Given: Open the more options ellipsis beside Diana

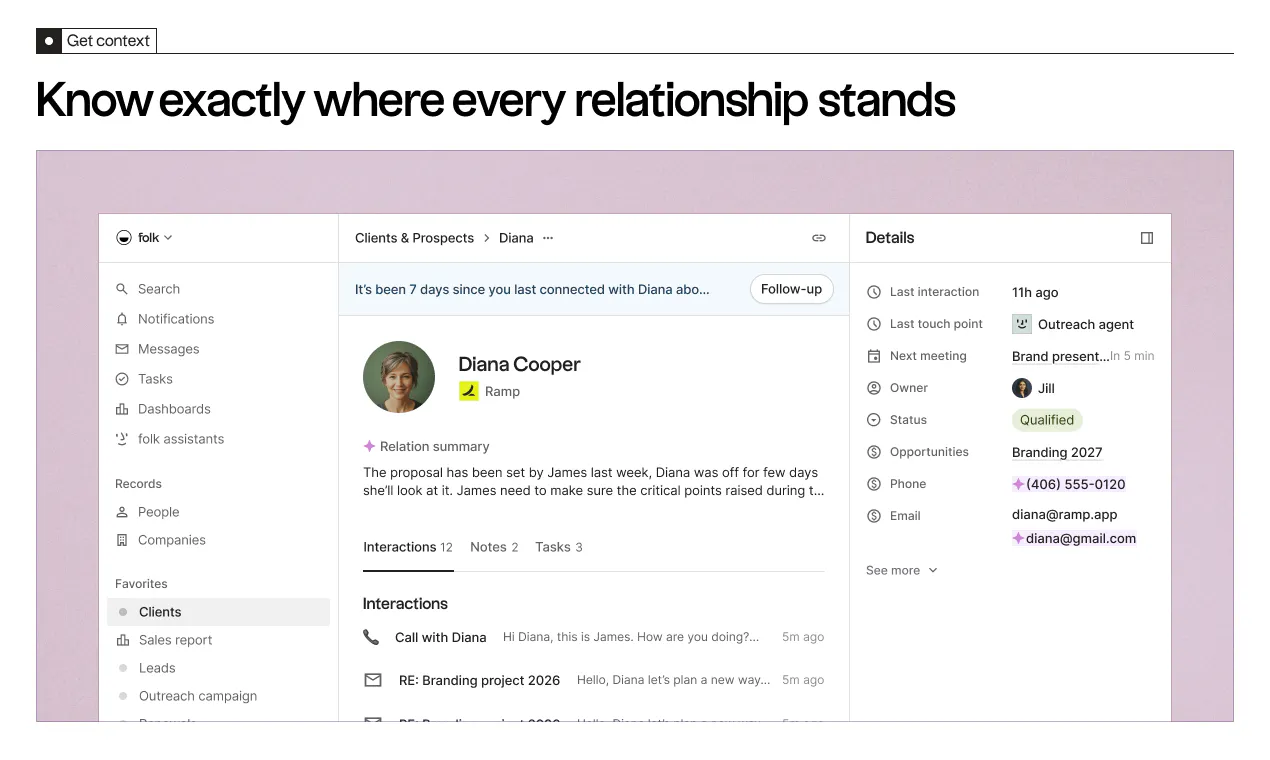Looking at the screenshot, I should coord(548,238).
